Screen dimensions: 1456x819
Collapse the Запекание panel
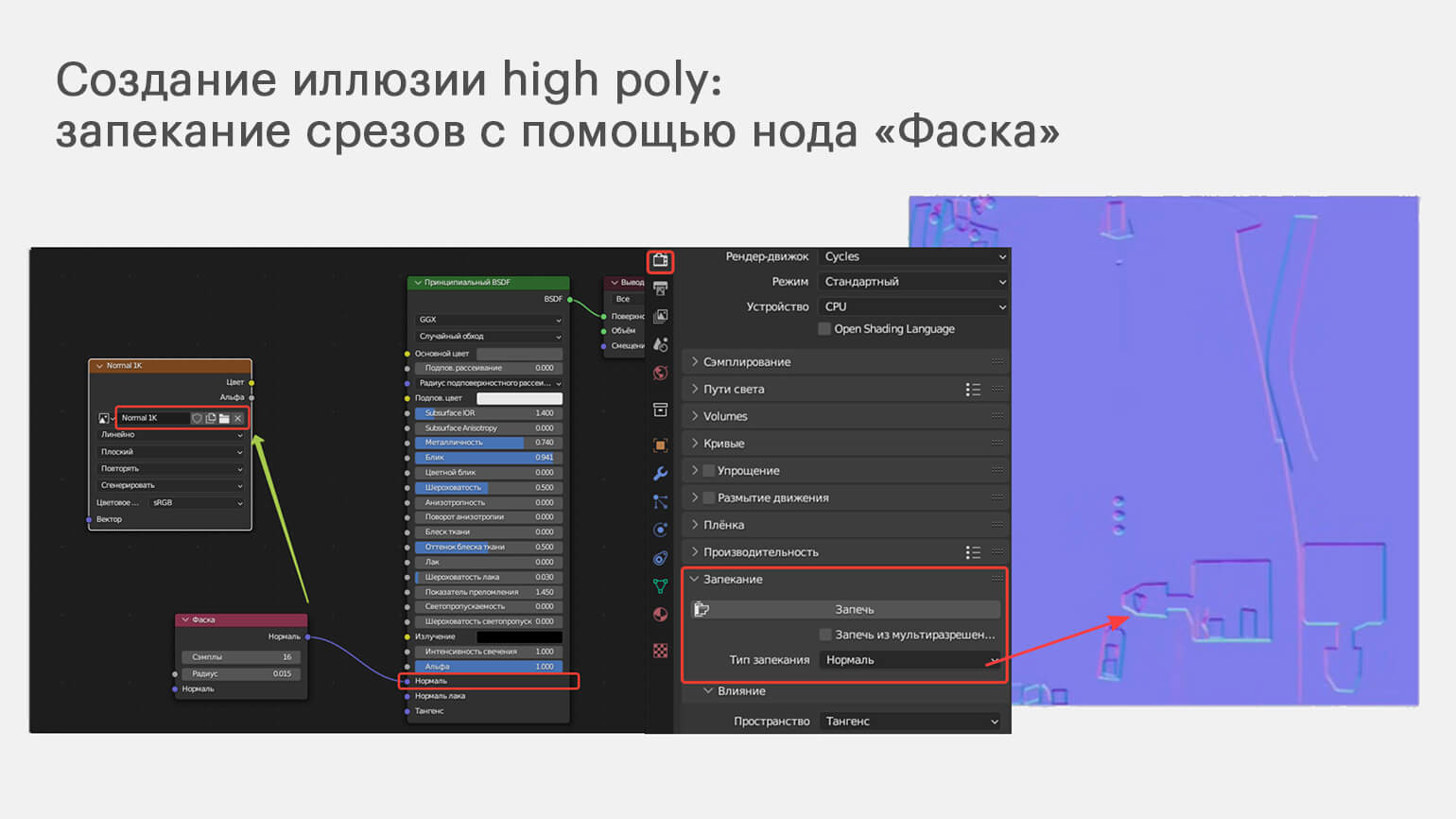pos(733,580)
